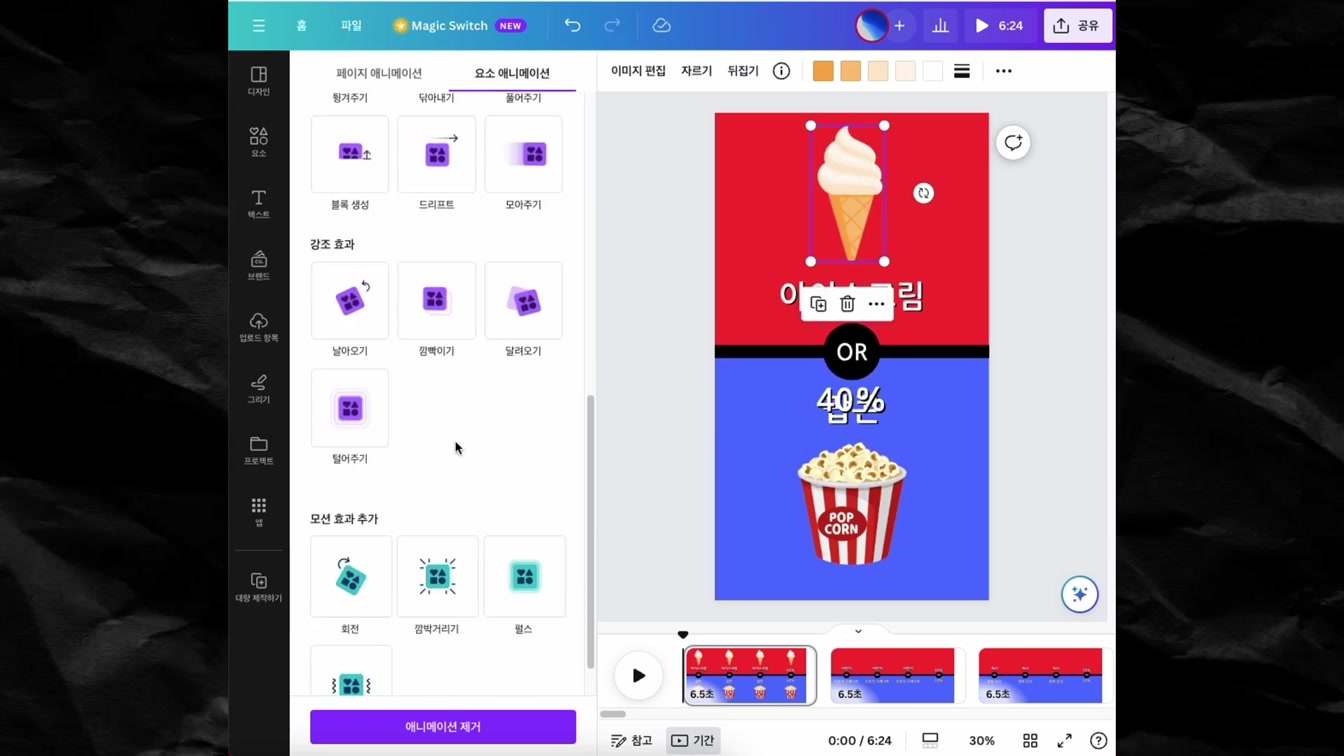Select the peach color swatch
This screenshot has height=756, width=1344.
(878, 71)
